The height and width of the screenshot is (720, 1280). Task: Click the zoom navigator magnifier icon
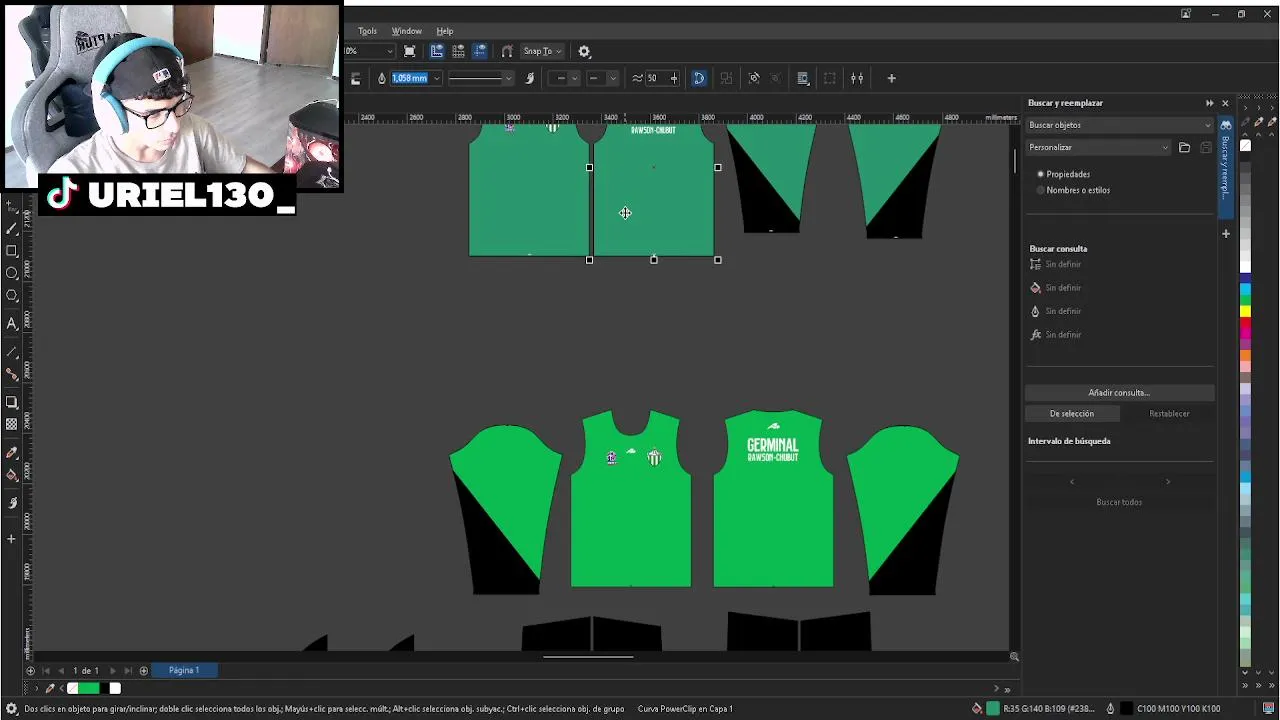point(1014,657)
